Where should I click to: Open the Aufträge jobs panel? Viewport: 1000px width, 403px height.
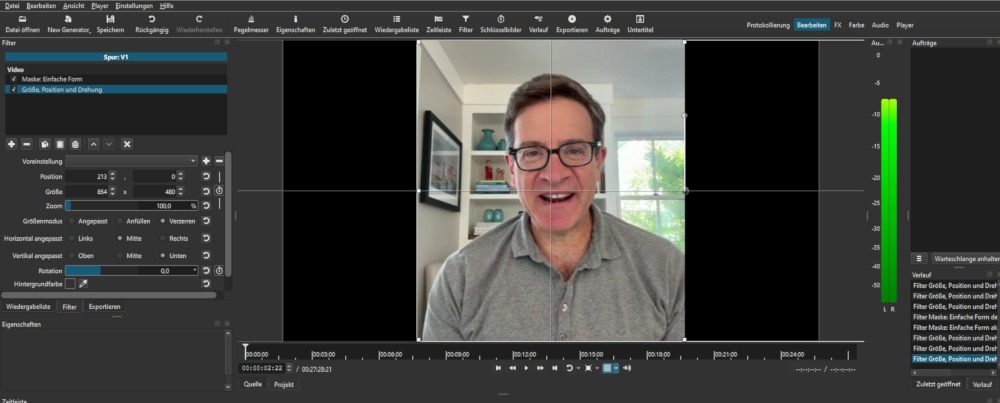607,23
